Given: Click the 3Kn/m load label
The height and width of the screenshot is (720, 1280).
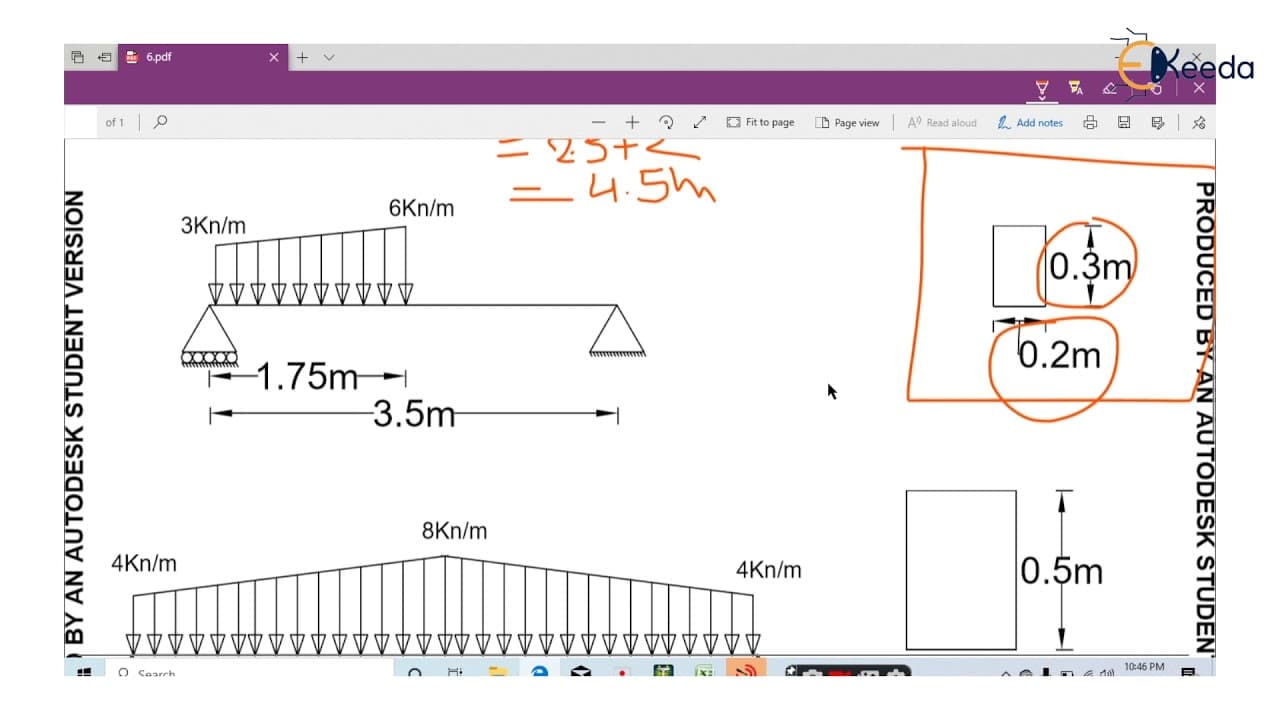Looking at the screenshot, I should (213, 225).
